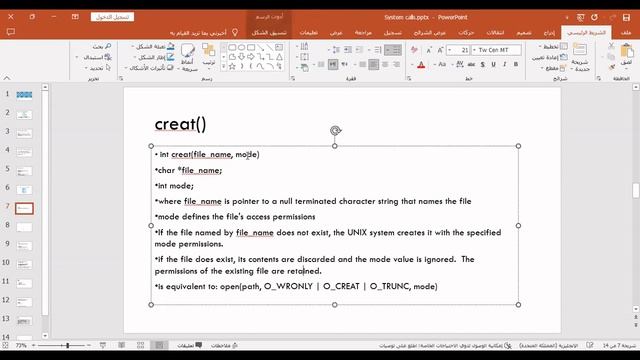The height and width of the screenshot is (360, 640).
Task: Pick the star shape in shapes gallery
Action: [x=232, y=66]
